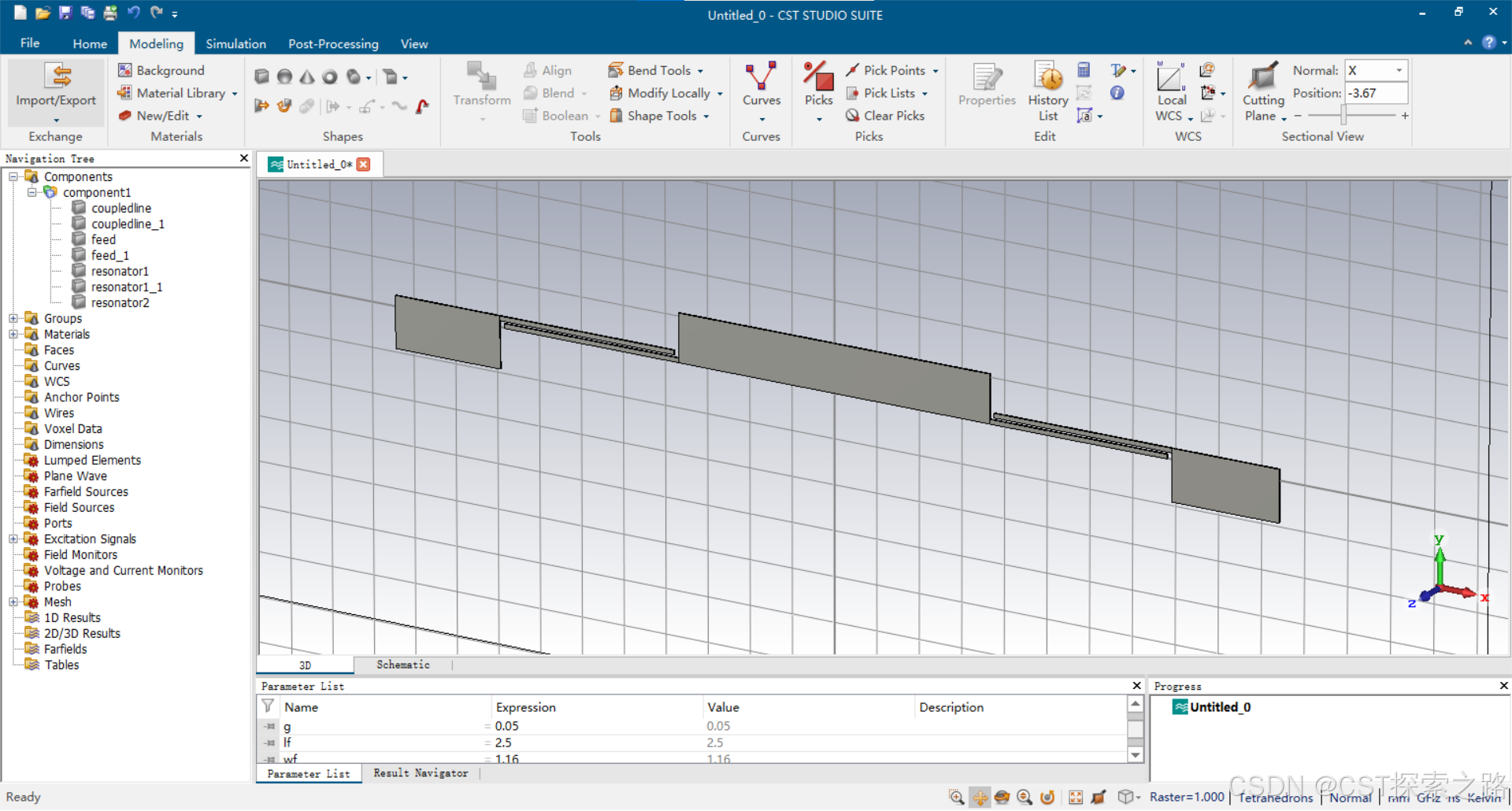Adjust the sectional view position slider
This screenshot has width=1512, height=811.
(x=1345, y=116)
